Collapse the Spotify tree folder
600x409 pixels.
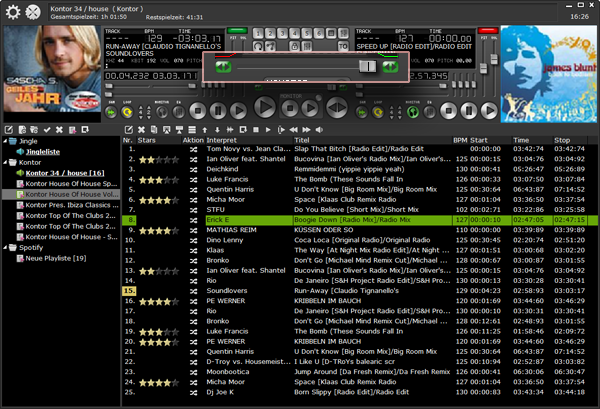pyautogui.click(x=5, y=248)
